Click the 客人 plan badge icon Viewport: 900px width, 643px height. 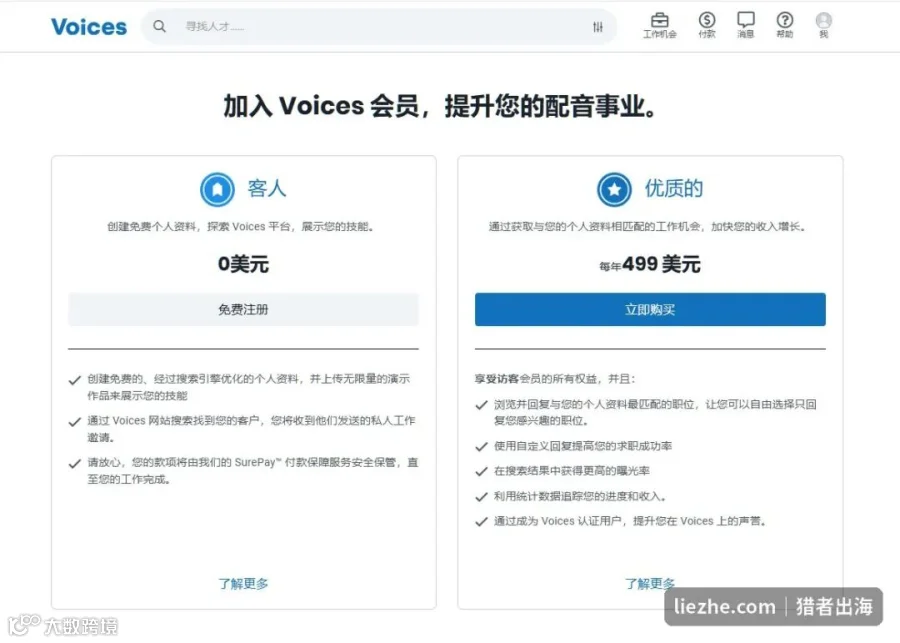coord(218,189)
